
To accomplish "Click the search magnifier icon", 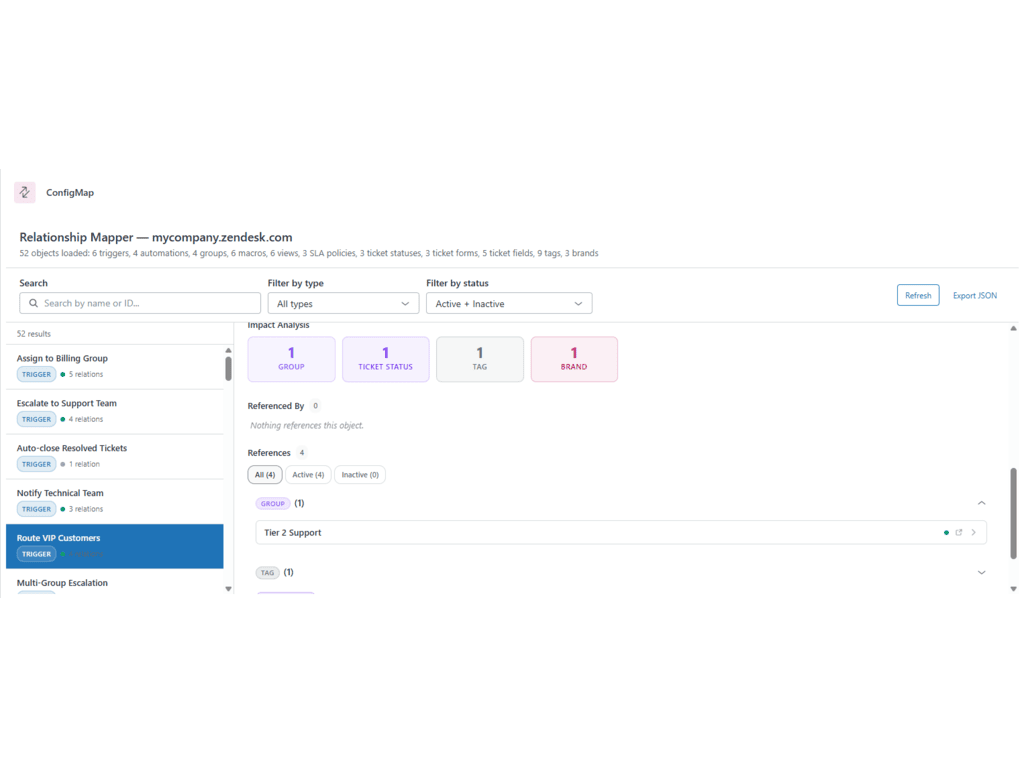I will pyautogui.click(x=33, y=303).
